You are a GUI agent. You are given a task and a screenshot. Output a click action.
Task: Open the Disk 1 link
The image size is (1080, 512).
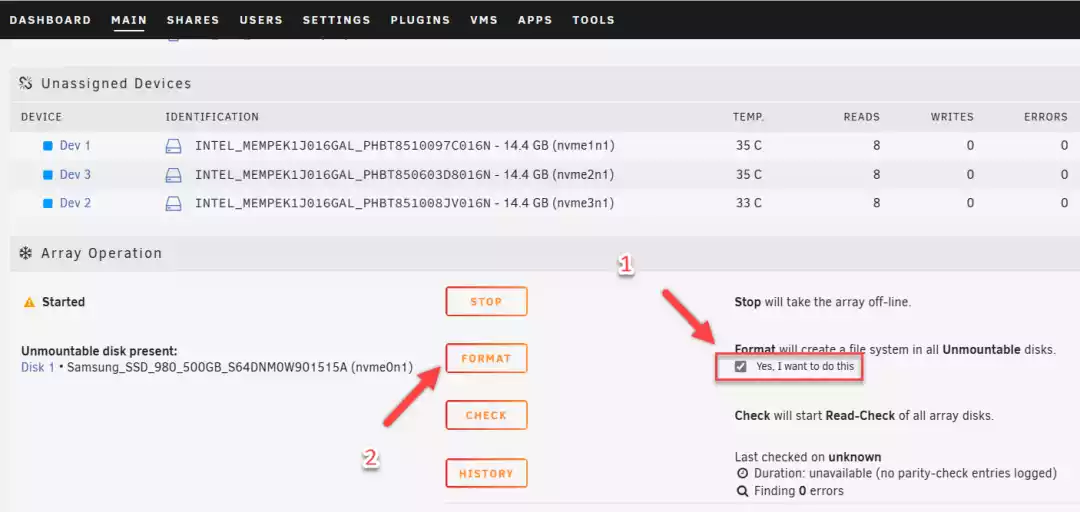38,367
